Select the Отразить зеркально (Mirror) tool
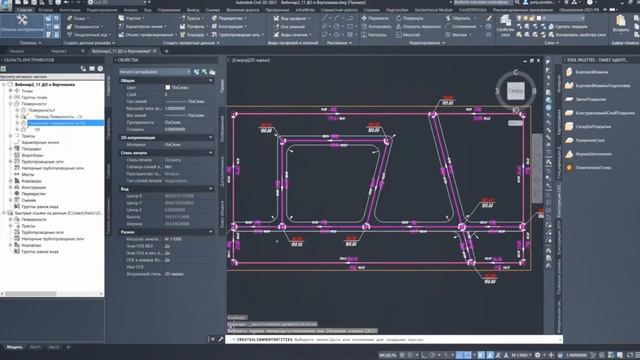Viewport: 640px width, 360px height. click(418, 27)
